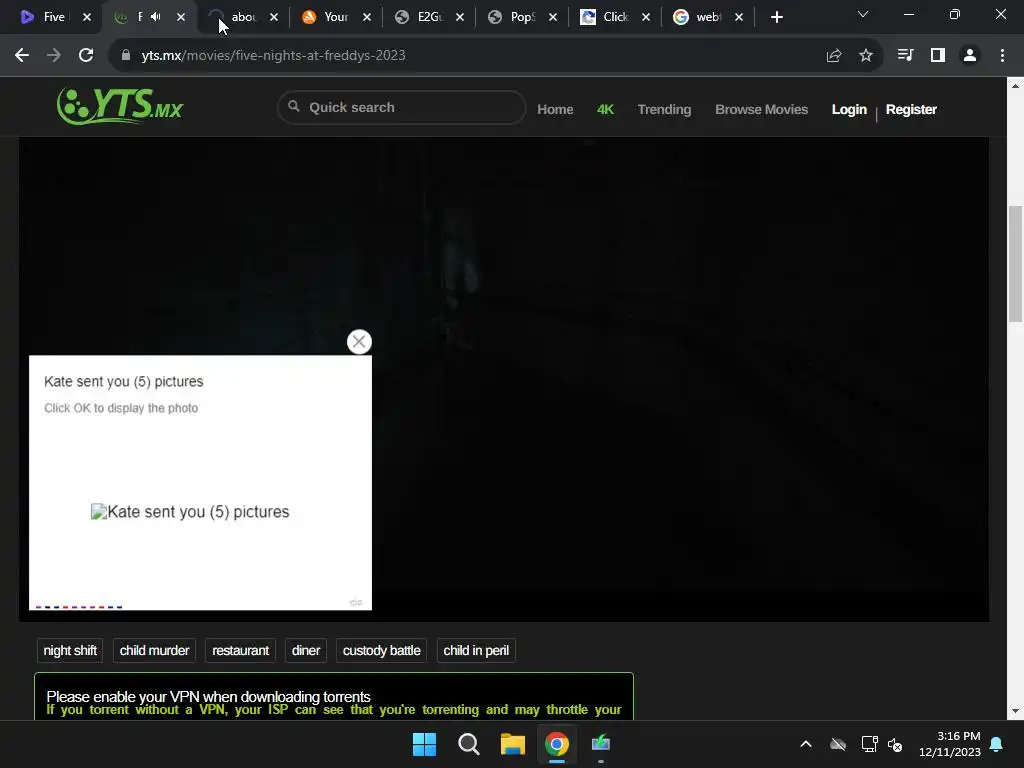Close the 'Your' tab
1024x768 pixels.
pos(367,18)
